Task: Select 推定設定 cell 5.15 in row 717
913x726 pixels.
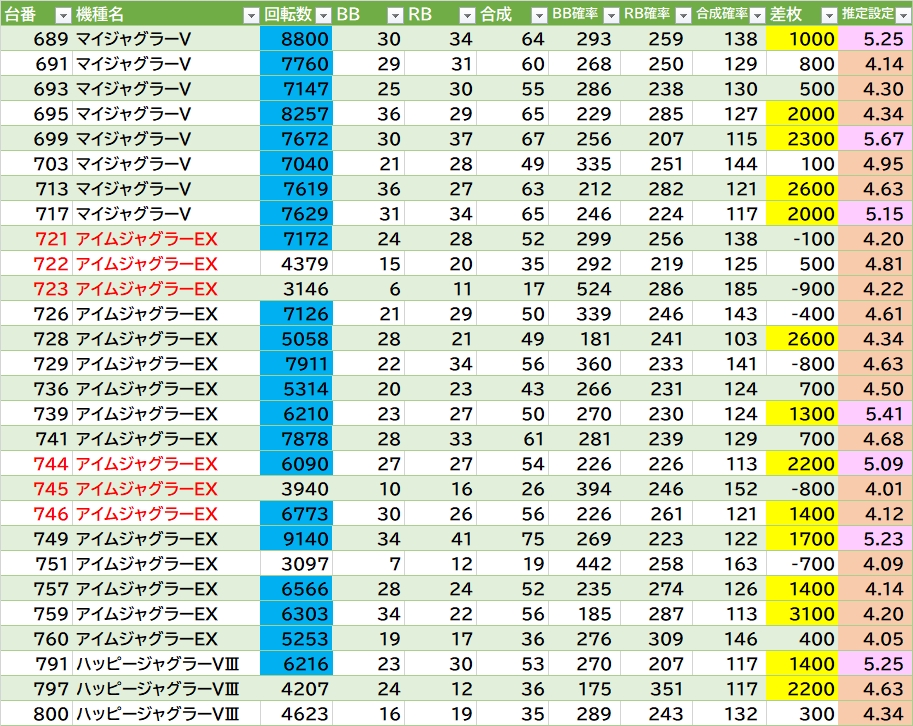Action: (x=875, y=214)
